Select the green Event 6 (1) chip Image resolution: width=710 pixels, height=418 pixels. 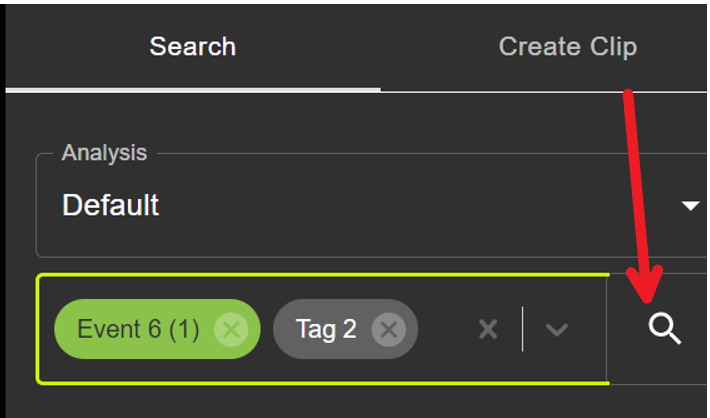coord(157,329)
